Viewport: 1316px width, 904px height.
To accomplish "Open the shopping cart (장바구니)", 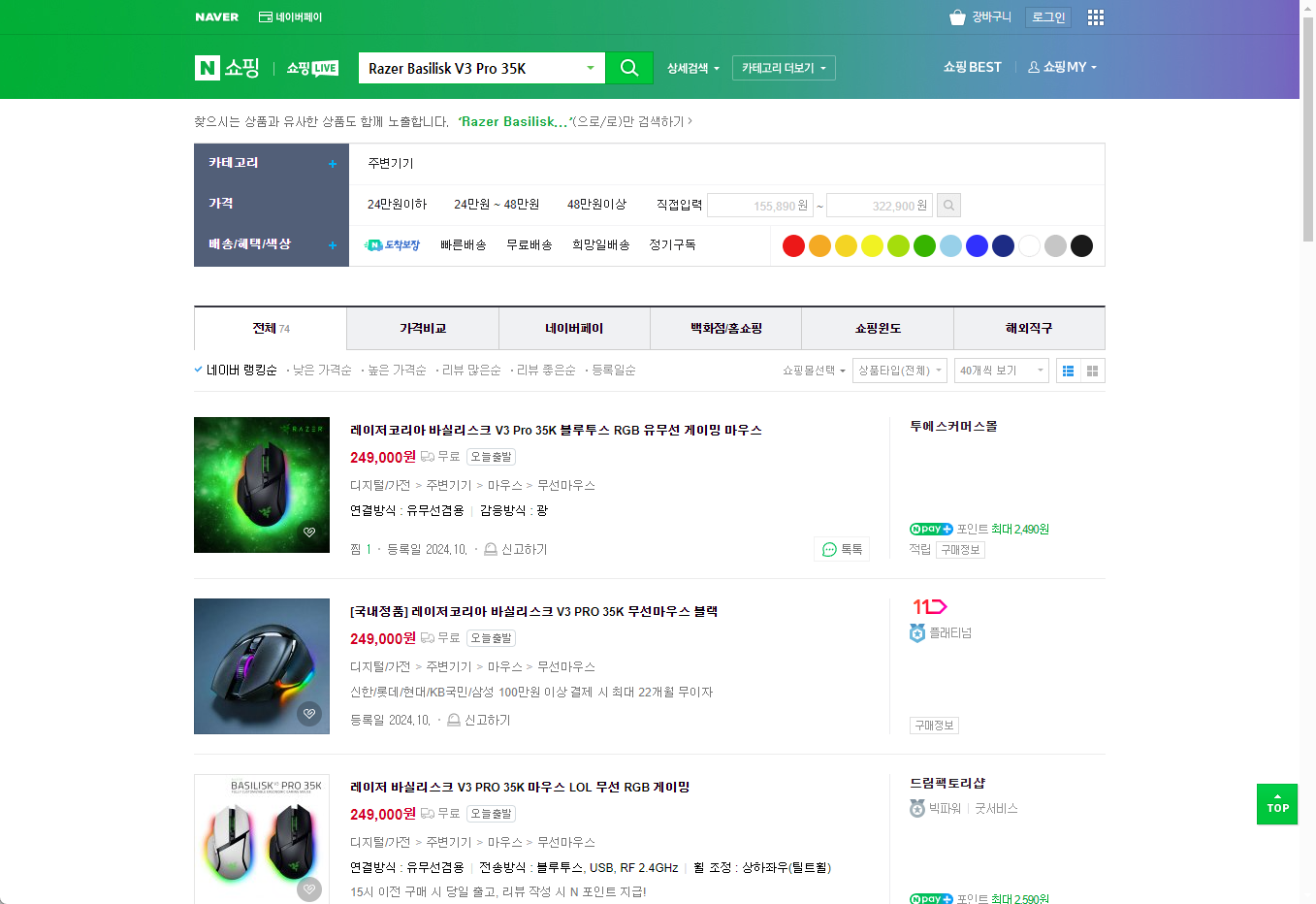I will pyautogui.click(x=980, y=17).
